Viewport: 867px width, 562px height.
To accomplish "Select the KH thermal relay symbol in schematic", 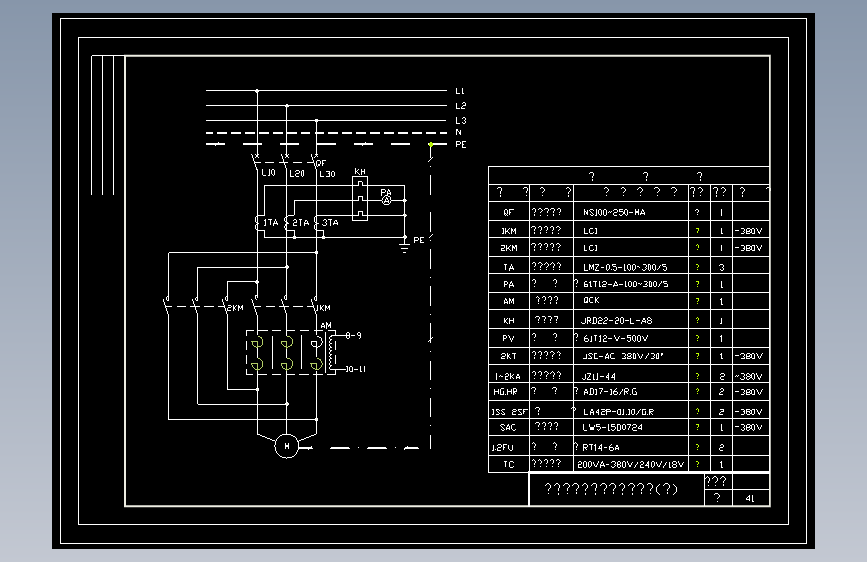I will click(x=360, y=199).
